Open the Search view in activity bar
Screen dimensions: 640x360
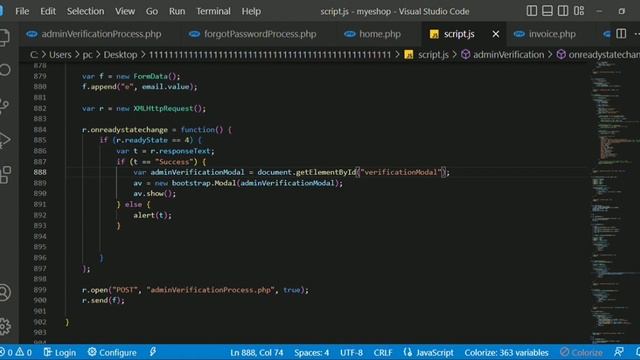(5, 70)
